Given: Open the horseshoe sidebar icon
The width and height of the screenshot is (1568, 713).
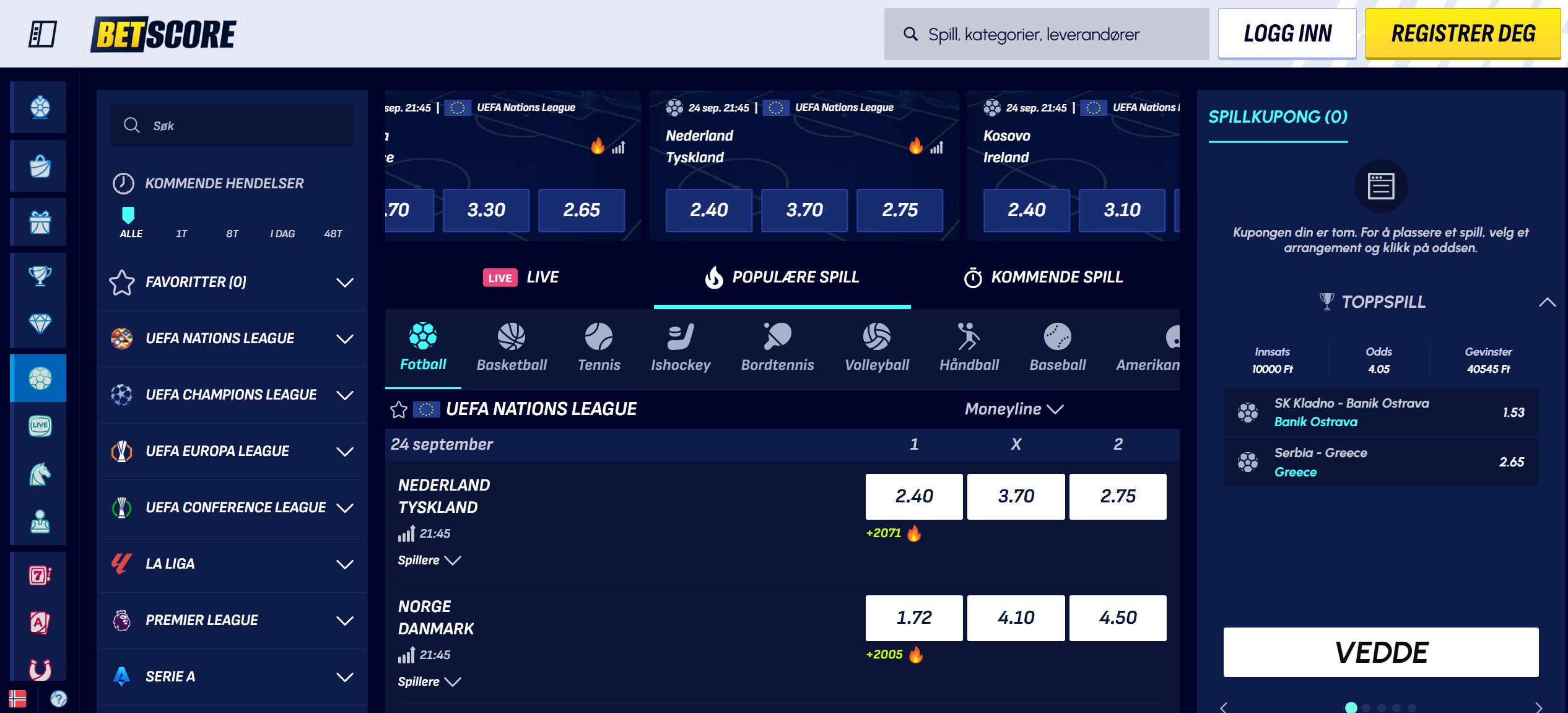Looking at the screenshot, I should tap(40, 669).
